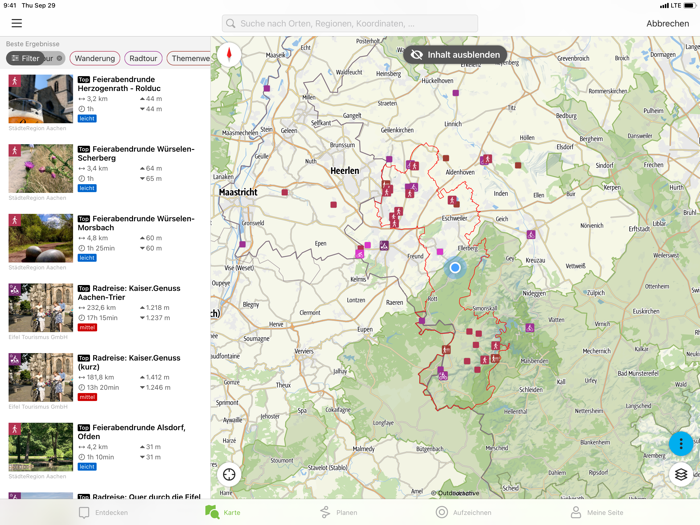Click the Eupen label on map

pyautogui.click(x=365, y=329)
